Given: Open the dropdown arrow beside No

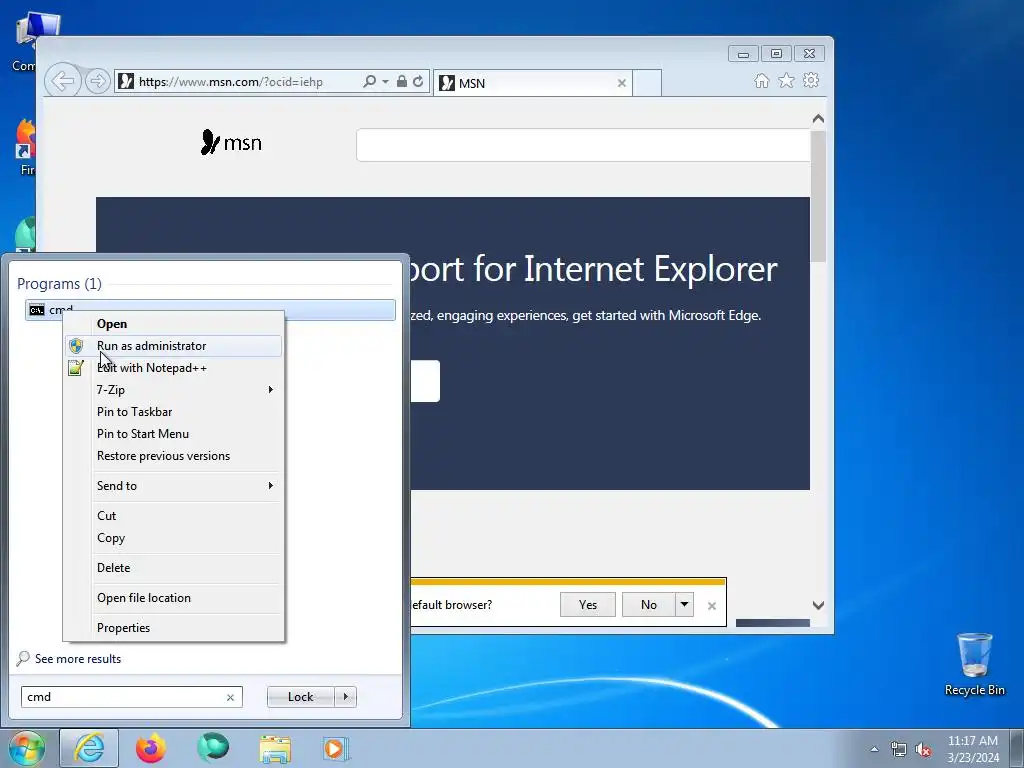Looking at the screenshot, I should (684, 605).
